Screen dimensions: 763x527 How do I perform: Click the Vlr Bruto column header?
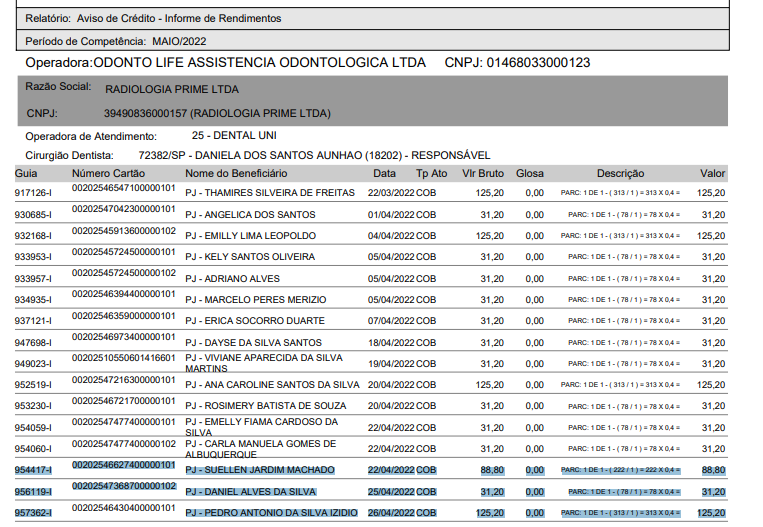tap(482, 174)
